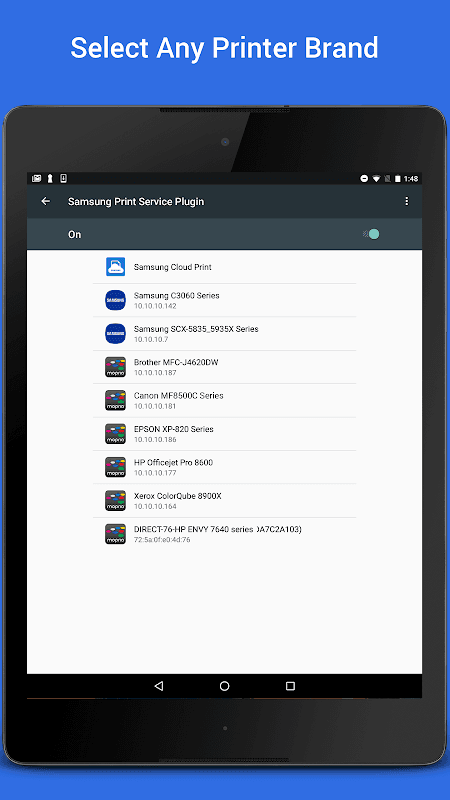Select DIRECT-76-HP ENVY 7640 series printer name

(x=218, y=529)
